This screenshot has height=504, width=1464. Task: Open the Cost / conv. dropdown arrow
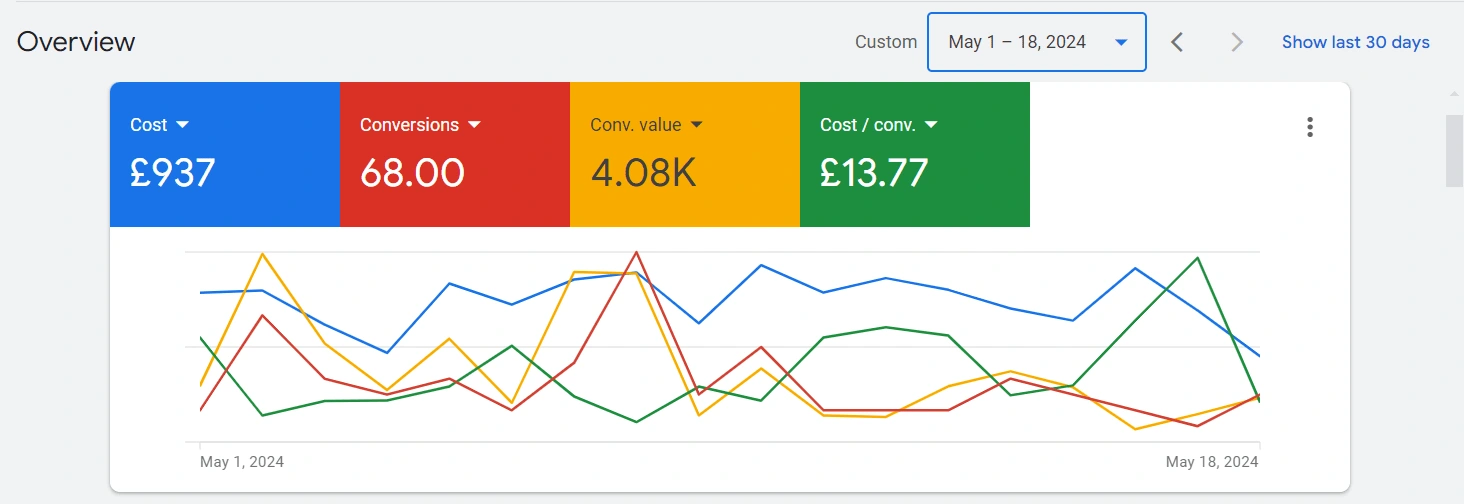931,125
